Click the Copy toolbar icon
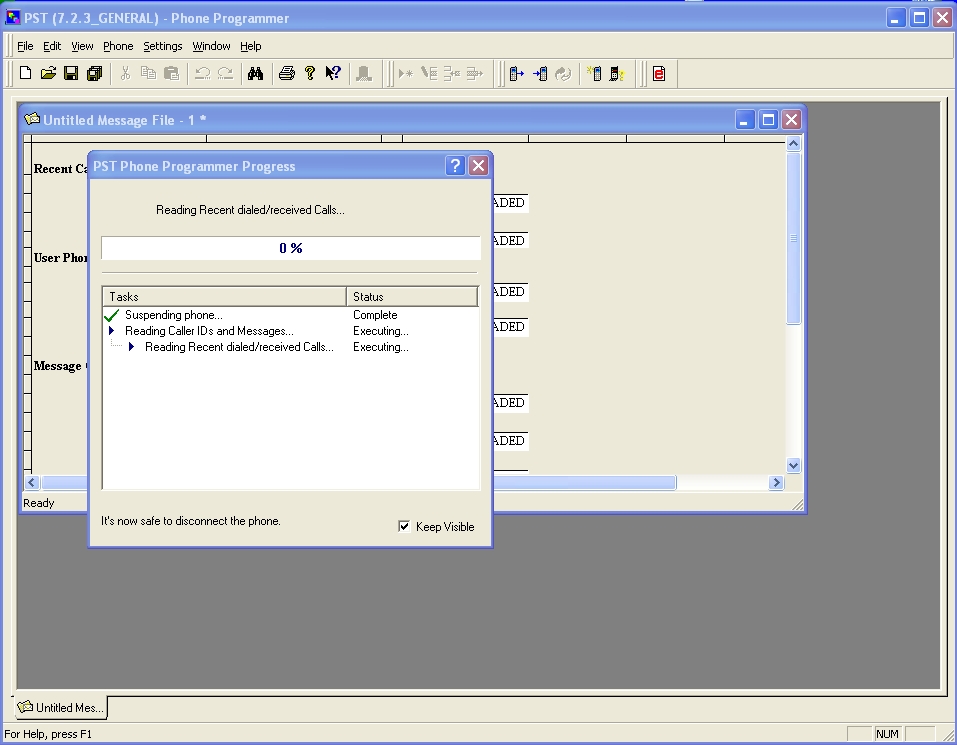 pyautogui.click(x=148, y=73)
